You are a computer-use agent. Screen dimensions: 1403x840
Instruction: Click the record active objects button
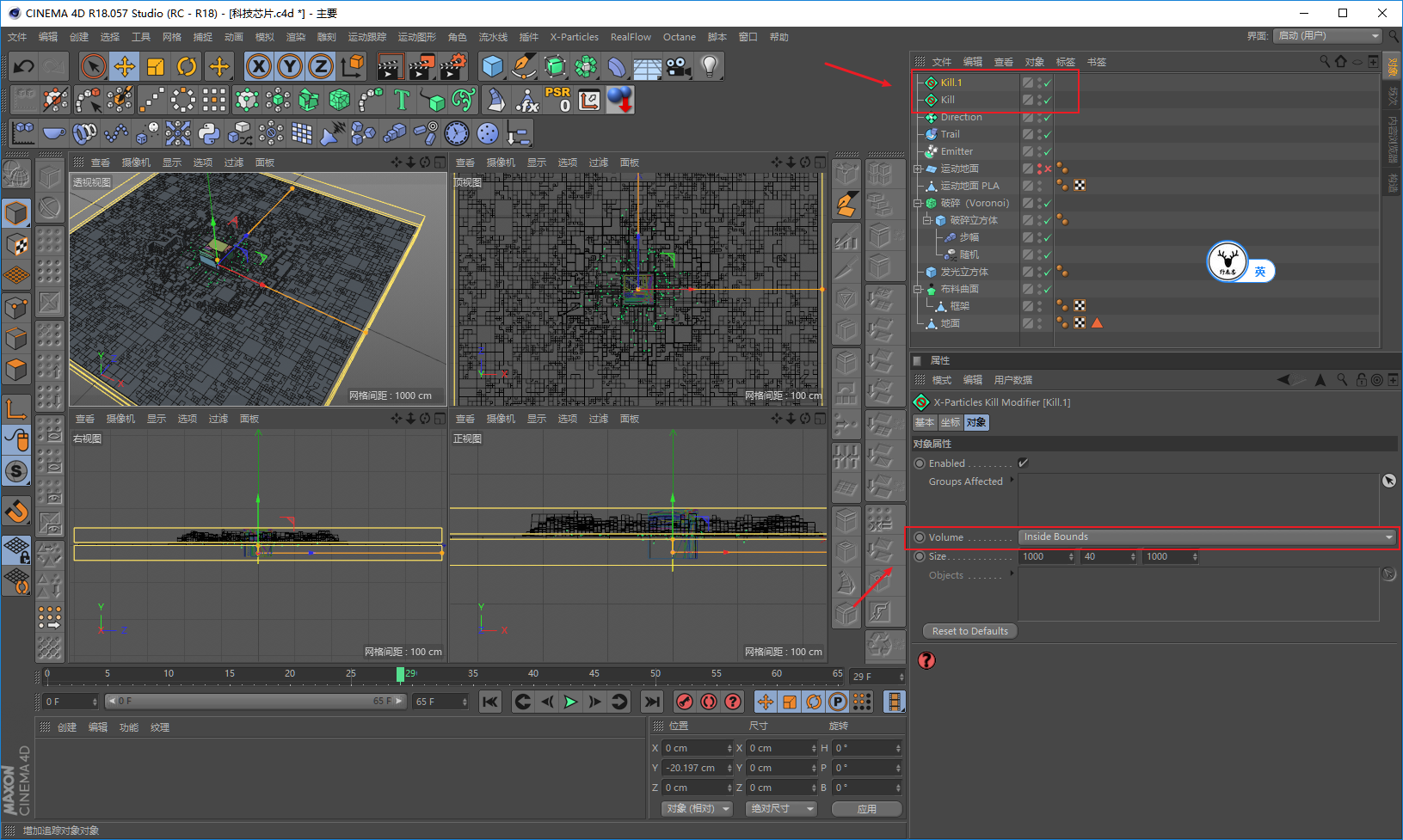coord(685,702)
